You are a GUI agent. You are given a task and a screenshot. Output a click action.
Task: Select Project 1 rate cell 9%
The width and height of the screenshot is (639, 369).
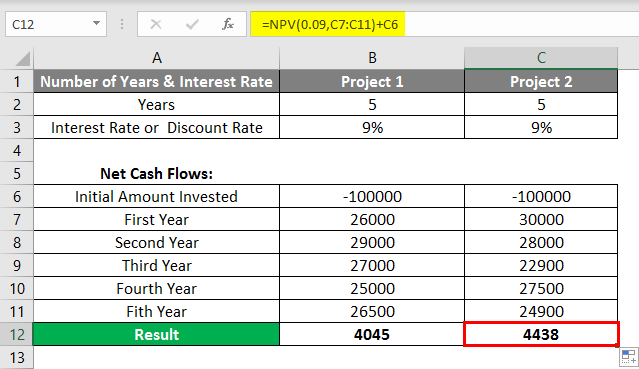tap(372, 128)
